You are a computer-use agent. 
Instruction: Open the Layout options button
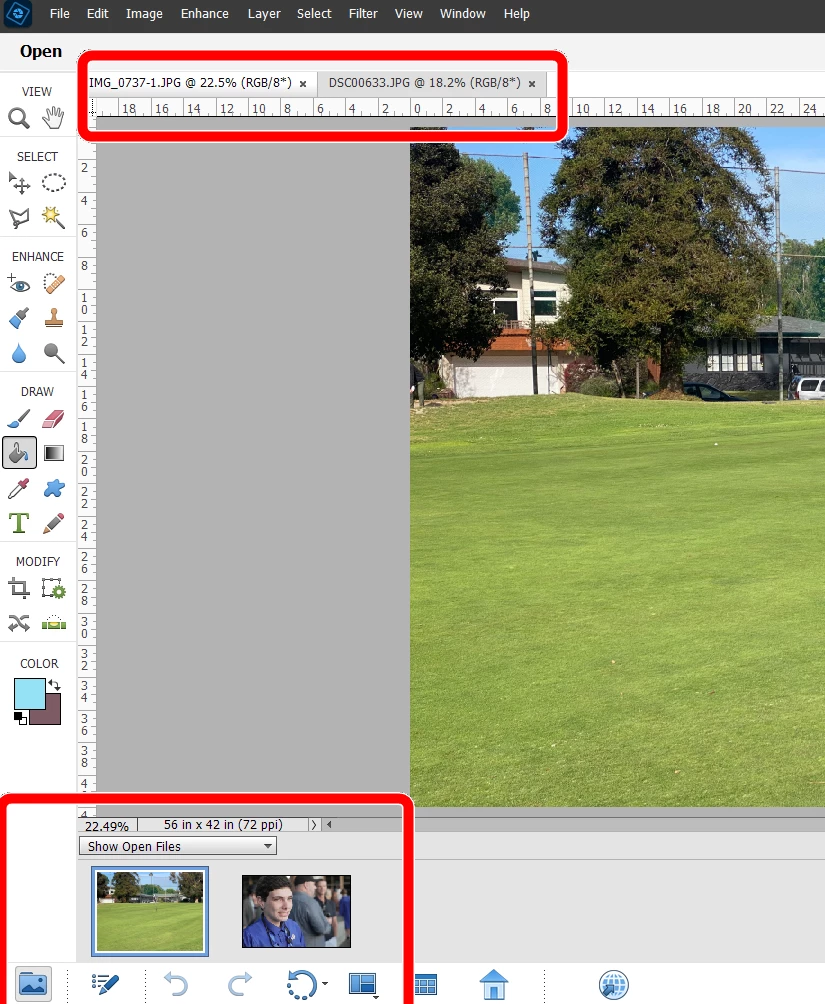tap(363, 984)
